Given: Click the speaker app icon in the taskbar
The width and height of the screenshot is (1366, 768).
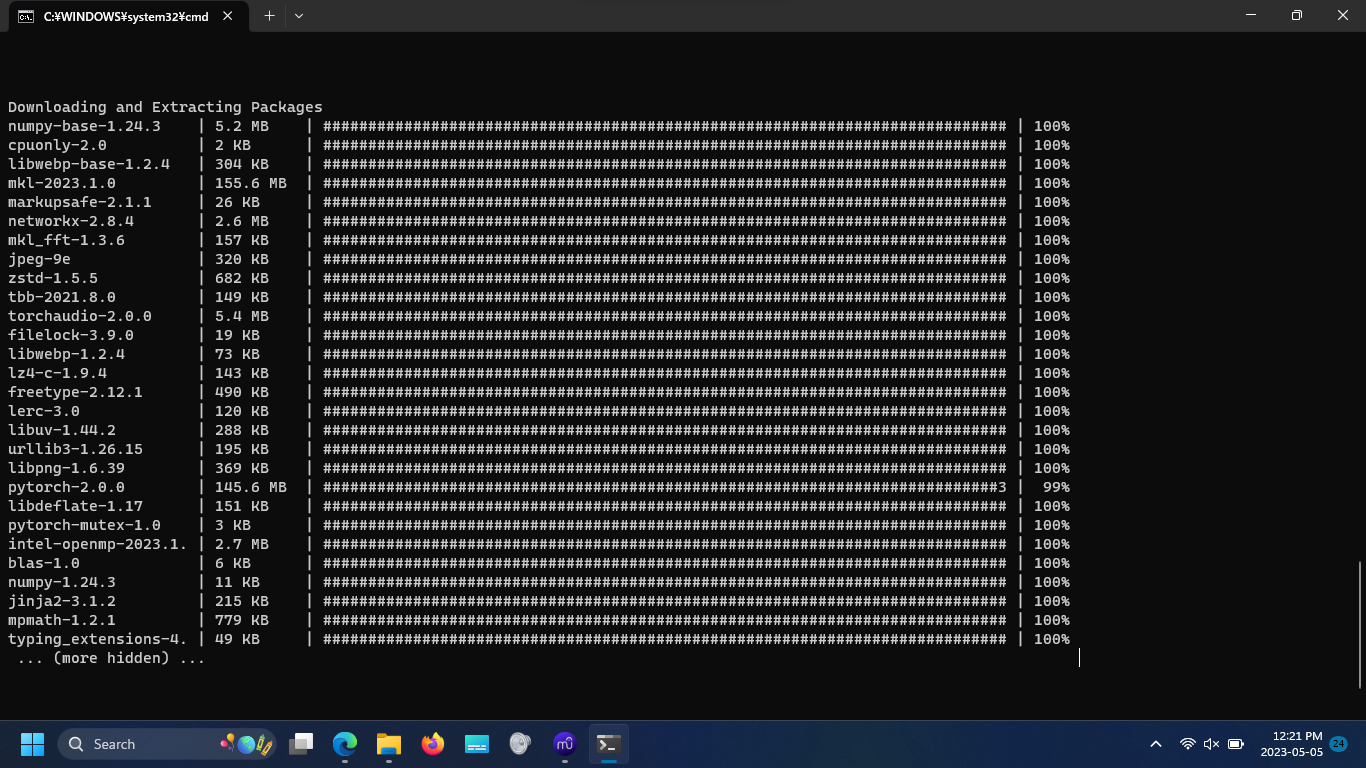Looking at the screenshot, I should (x=520, y=744).
